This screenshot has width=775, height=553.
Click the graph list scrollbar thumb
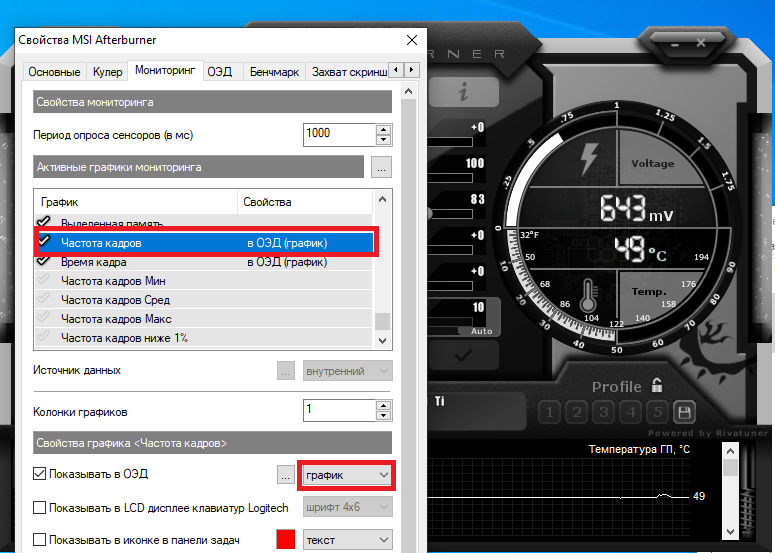[x=382, y=321]
